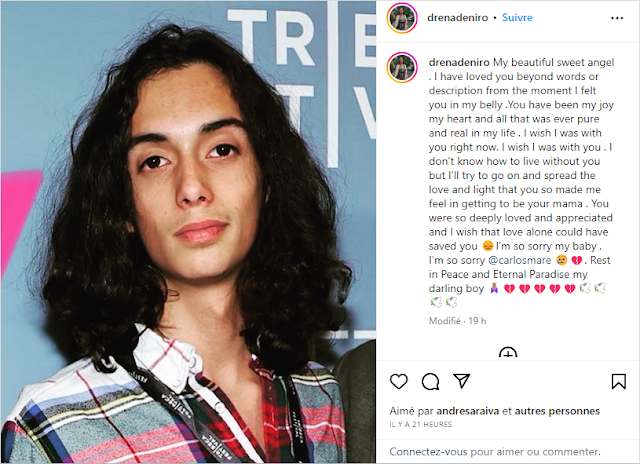Save the post with the bookmark icon
This screenshot has width=640, height=464.
(x=618, y=382)
